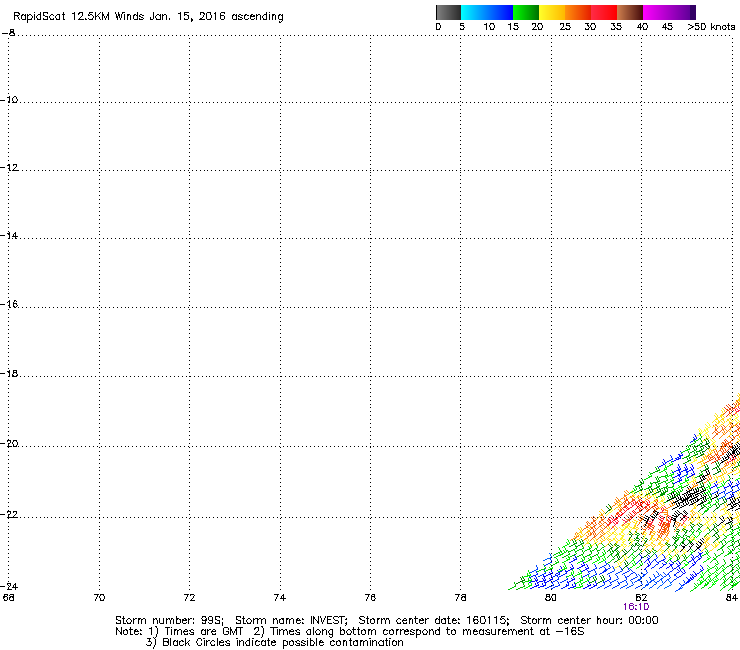Screen dimensions: 740x650
Task: Click the '-8' latitude axis label
Action: pos(8,33)
